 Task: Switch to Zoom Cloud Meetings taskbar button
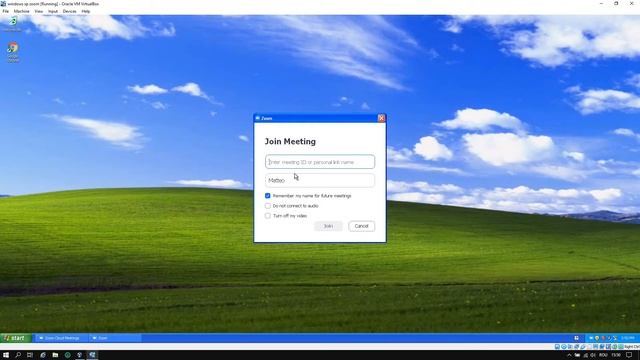pyautogui.click(x=61, y=338)
